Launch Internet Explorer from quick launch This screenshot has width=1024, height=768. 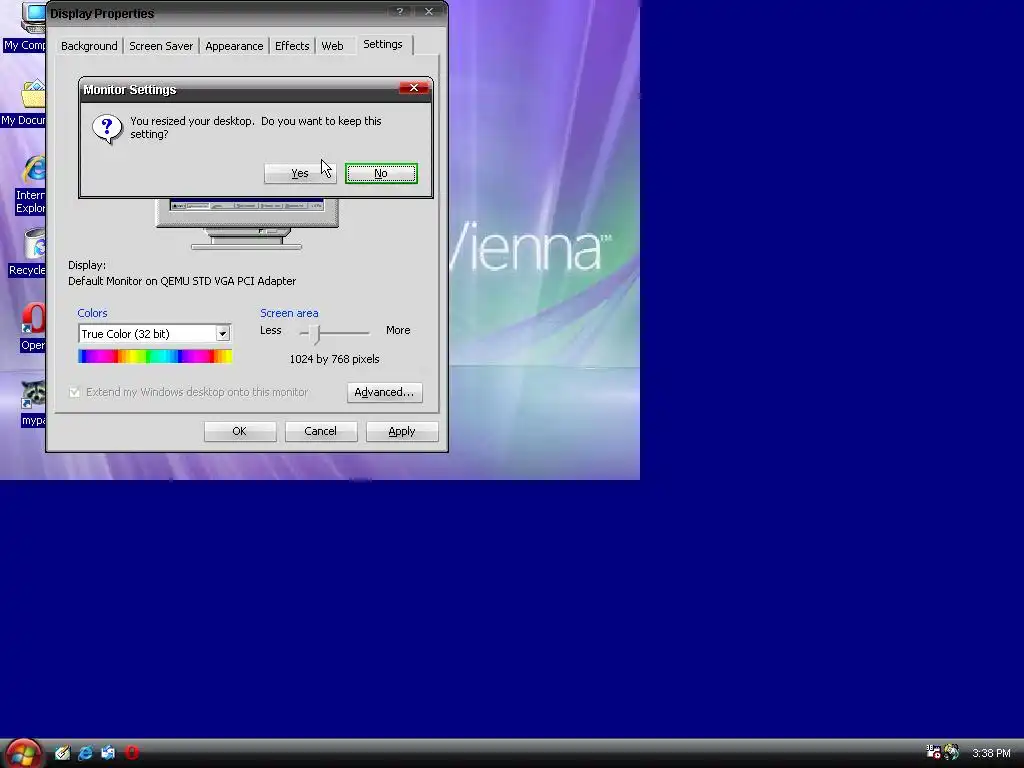[x=86, y=753]
